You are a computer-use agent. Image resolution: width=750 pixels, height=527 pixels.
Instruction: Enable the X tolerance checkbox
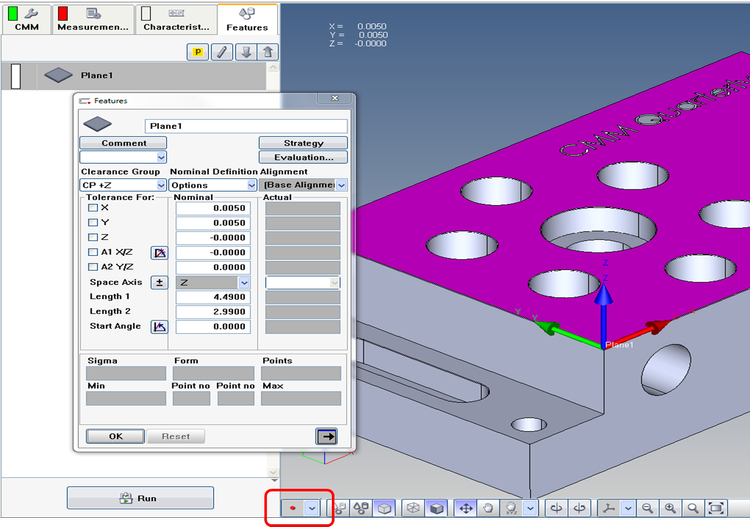point(93,208)
